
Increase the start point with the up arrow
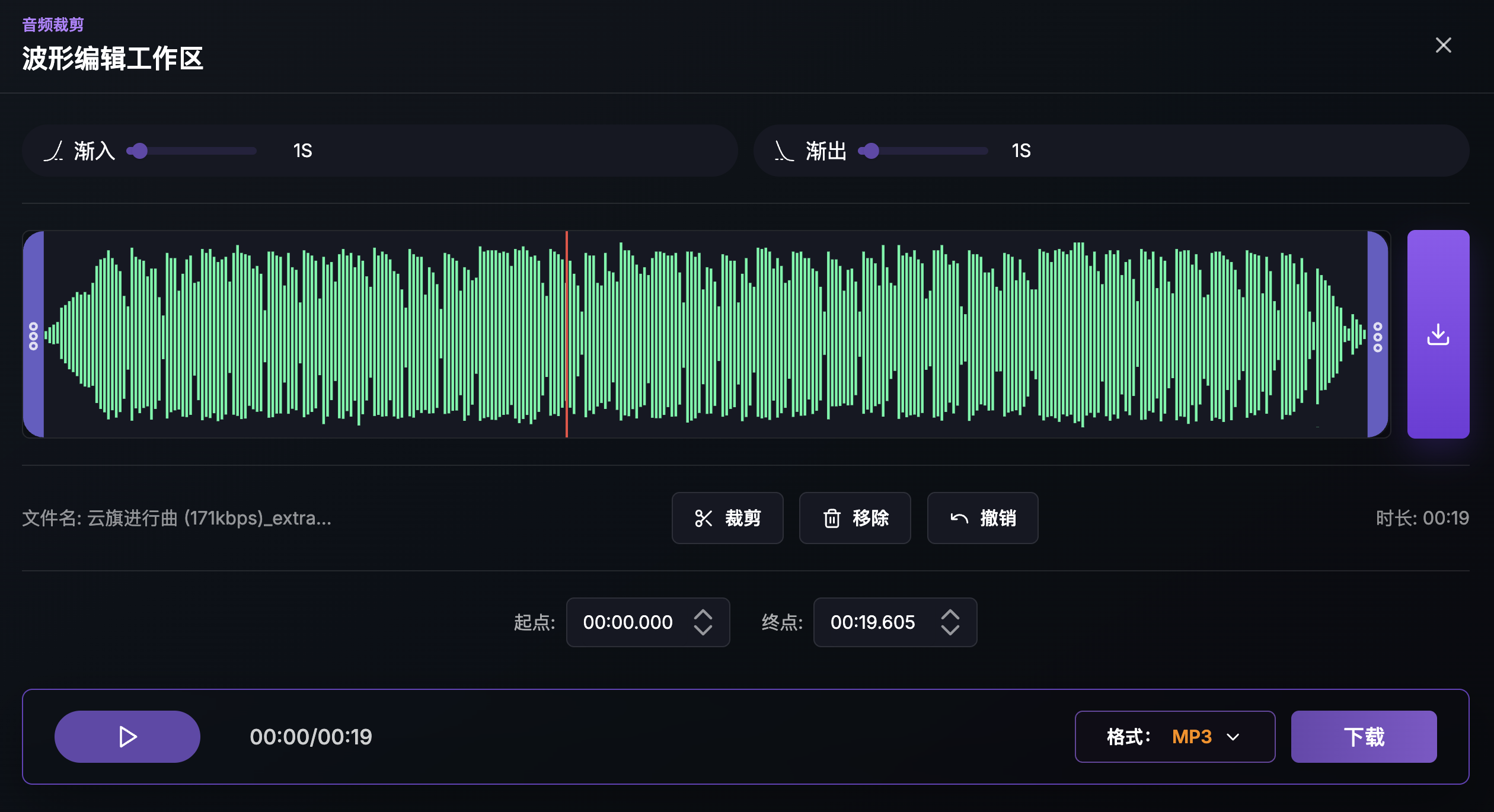click(703, 614)
